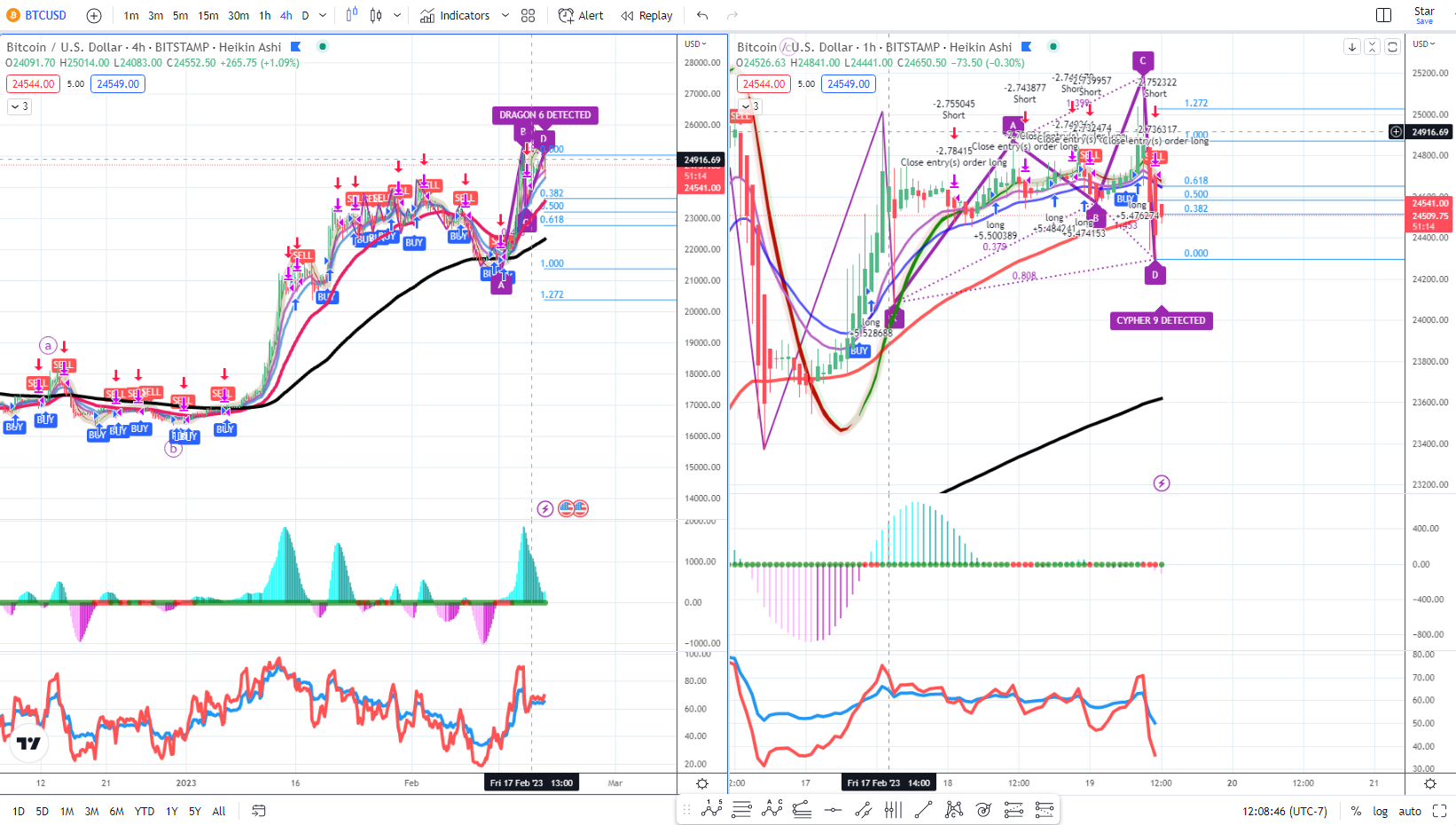Switch to the 30m timeframe
1456x825 pixels.
point(239,15)
